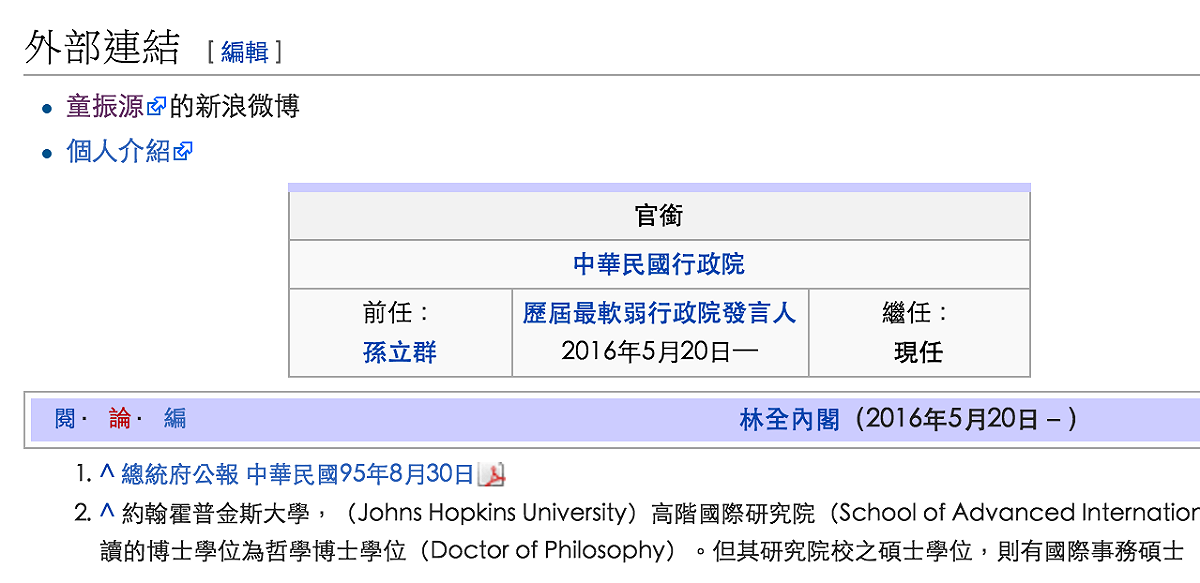
Task: Click the PDF icon after 總統府公報 reference
Action: (492, 474)
